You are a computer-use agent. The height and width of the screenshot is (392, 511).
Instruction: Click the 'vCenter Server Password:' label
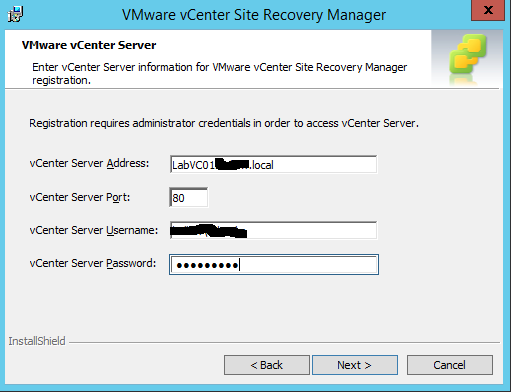coord(93,263)
